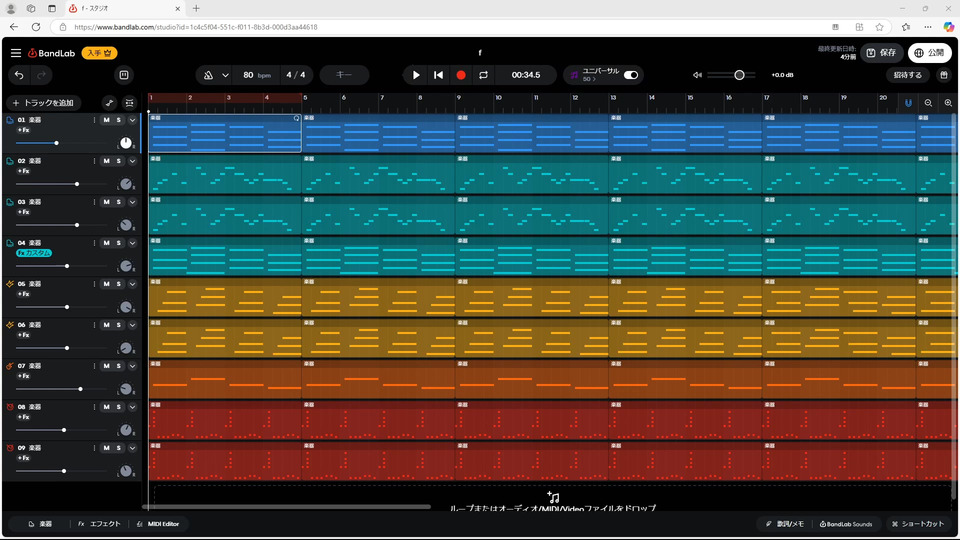Refresh the browser page

(x=36, y=27)
